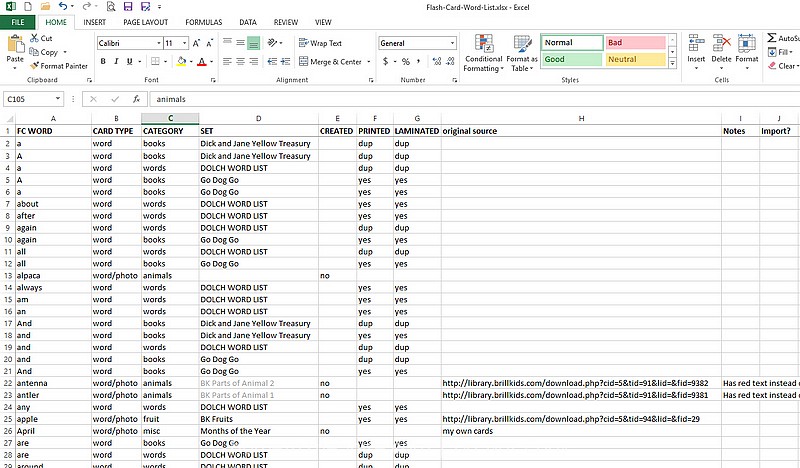Toggle Underline formatting
Image resolution: width=800 pixels, height=468 pixels.
(x=130, y=62)
